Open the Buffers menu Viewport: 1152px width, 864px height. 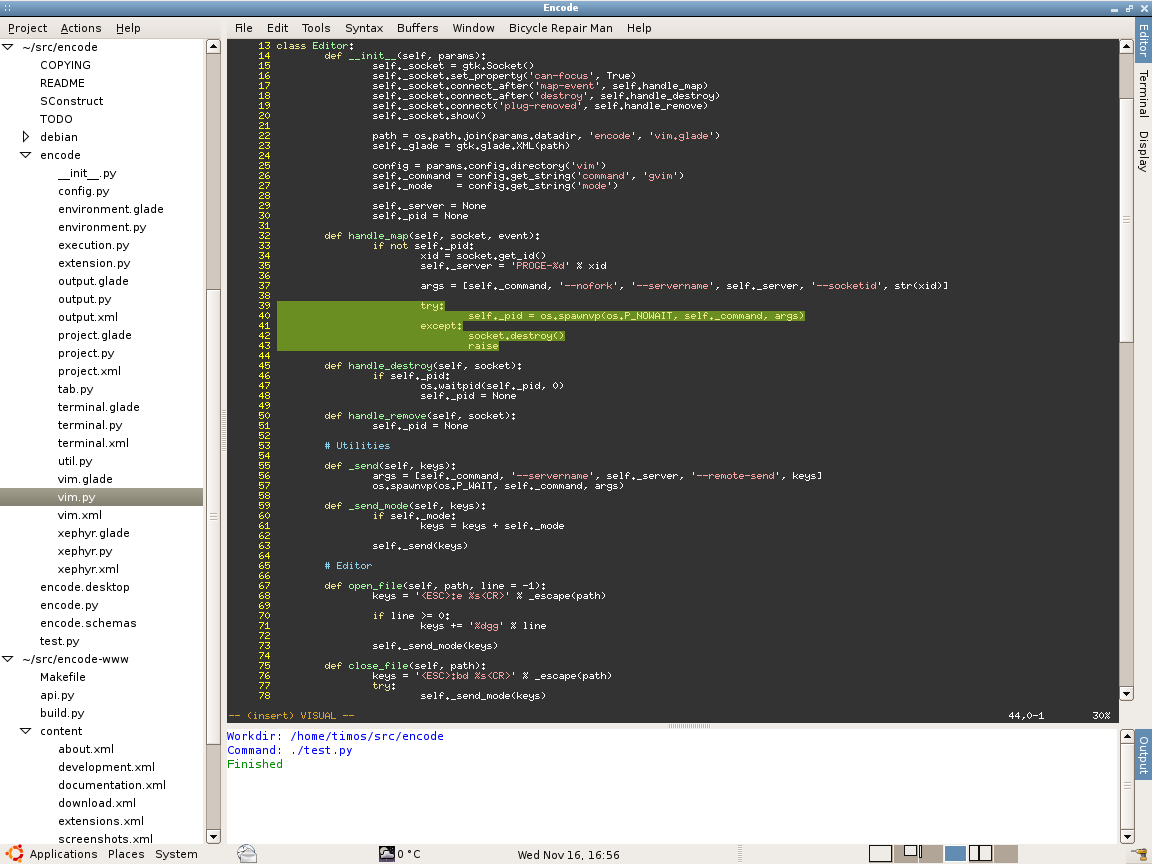click(x=417, y=28)
